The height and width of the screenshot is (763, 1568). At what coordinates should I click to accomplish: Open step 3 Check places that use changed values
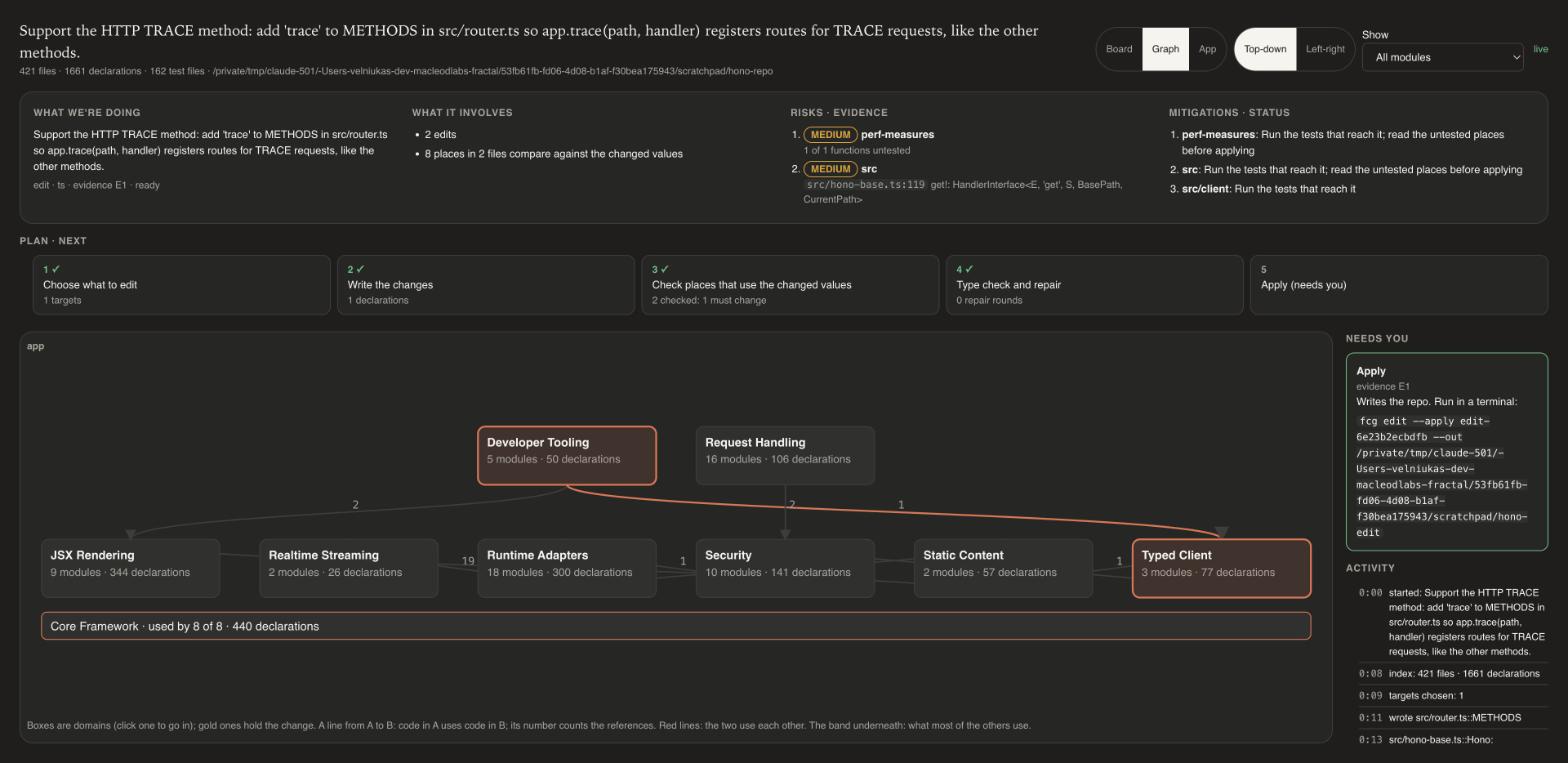tap(790, 285)
